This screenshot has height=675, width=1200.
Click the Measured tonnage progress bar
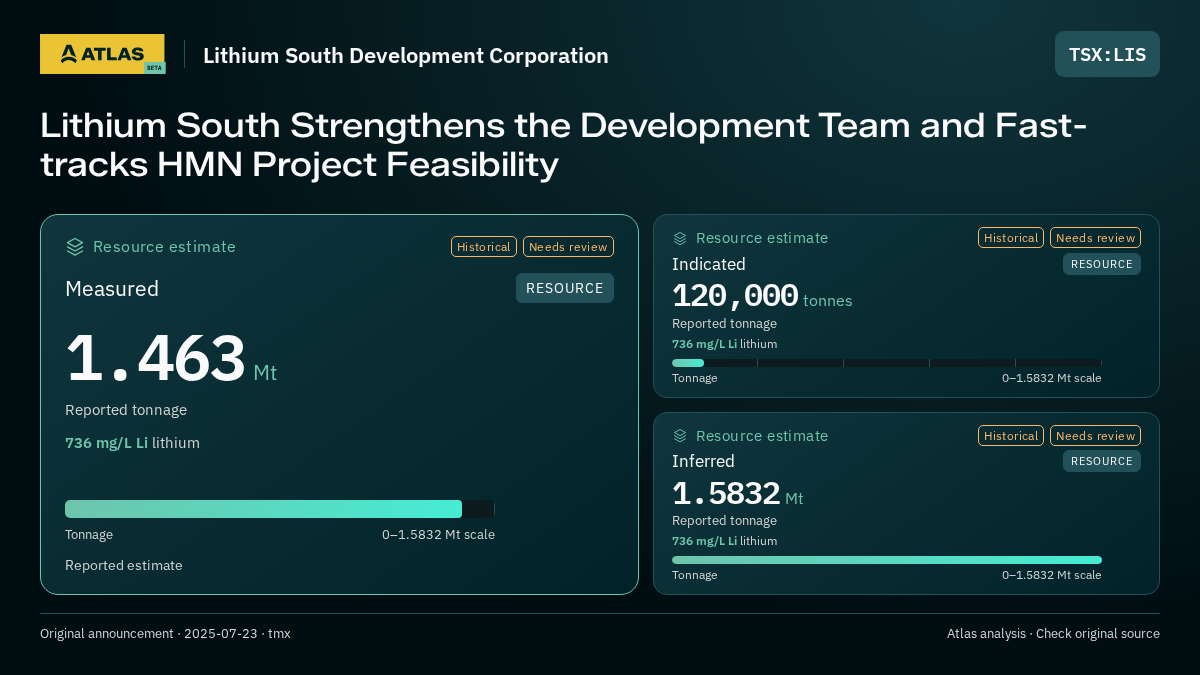pyautogui.click(x=280, y=509)
